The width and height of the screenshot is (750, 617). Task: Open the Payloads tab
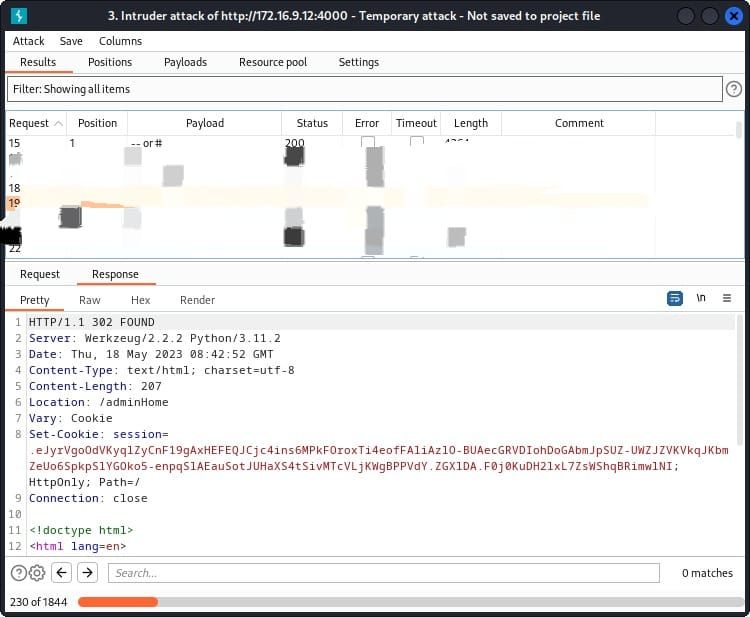pos(185,62)
